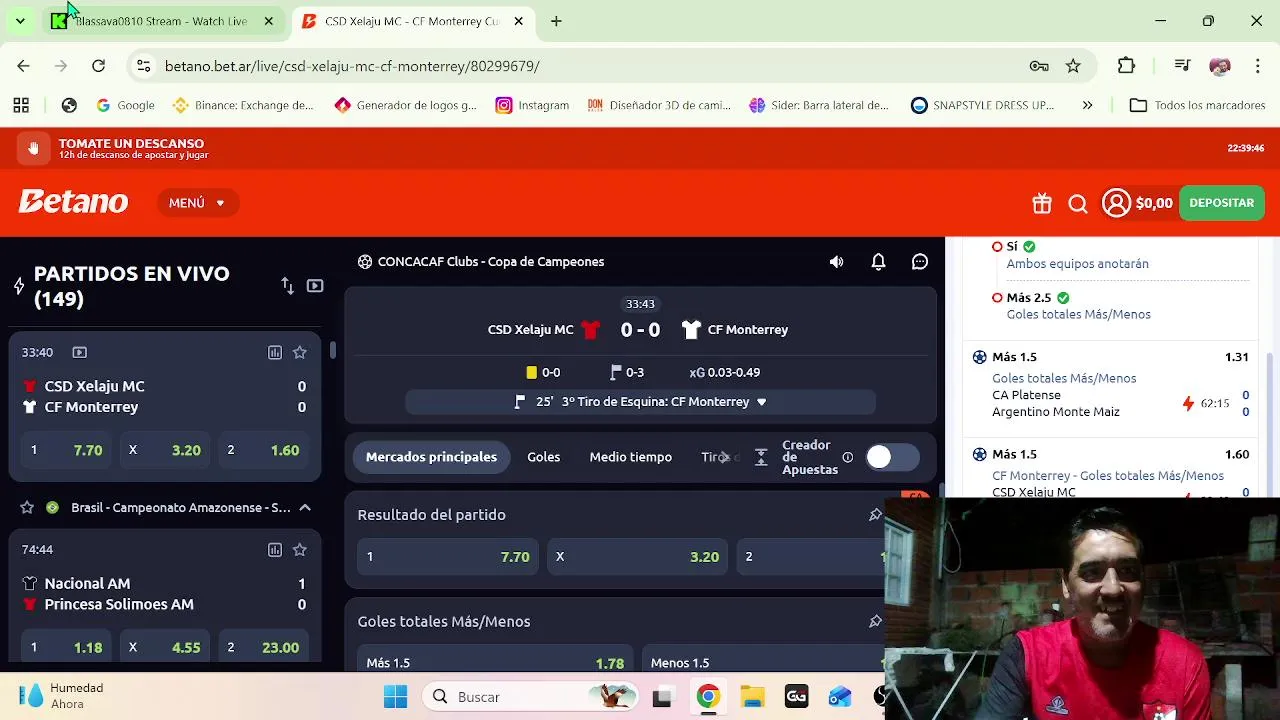
Task: Click the CONCACAF Clubs - Copa de Campeones title
Action: point(491,262)
